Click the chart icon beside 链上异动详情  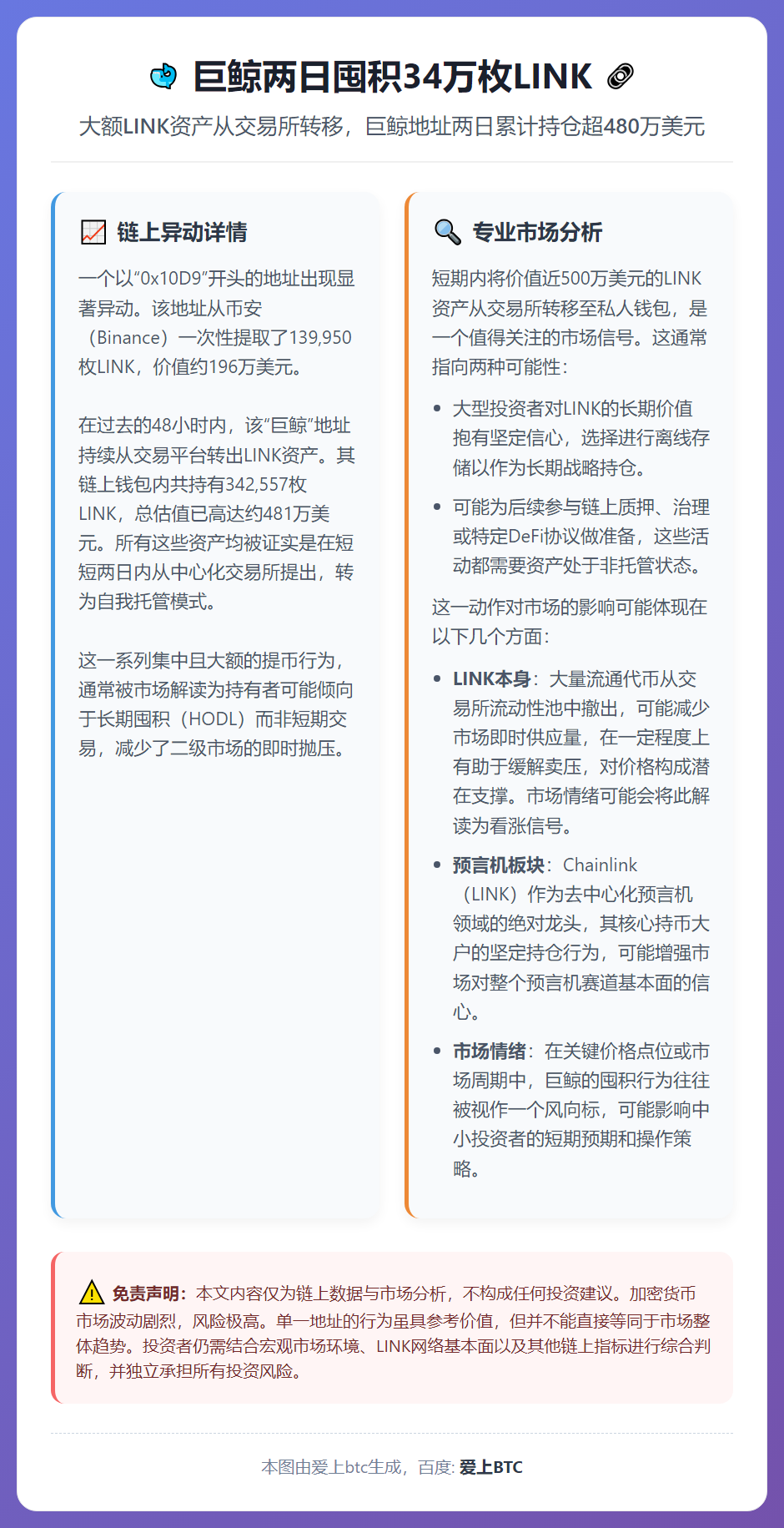93,232
